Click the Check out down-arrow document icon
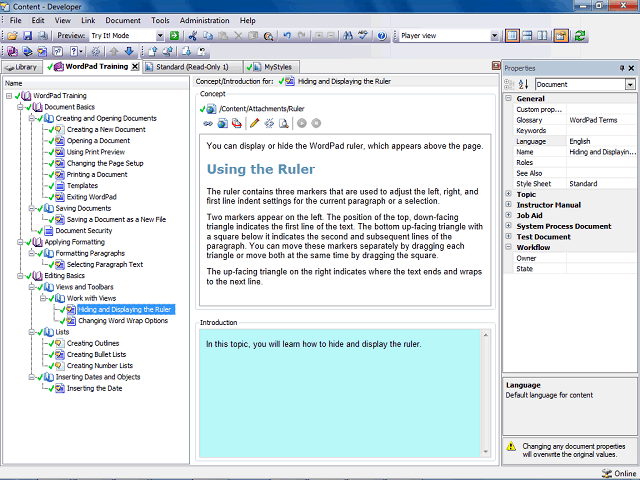This screenshot has height=480, width=640. [x=187, y=51]
